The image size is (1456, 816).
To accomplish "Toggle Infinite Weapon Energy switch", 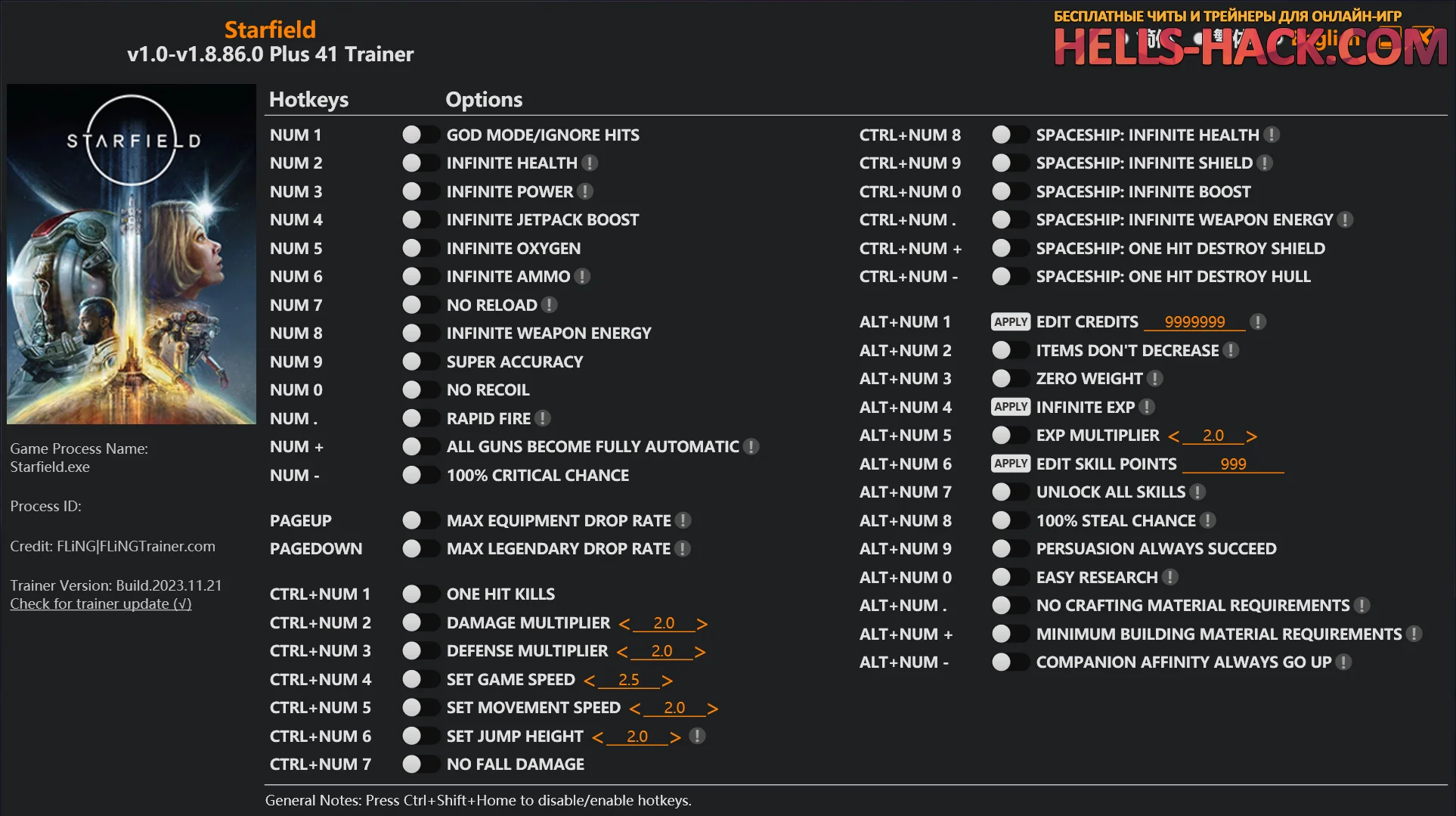I will [x=420, y=334].
